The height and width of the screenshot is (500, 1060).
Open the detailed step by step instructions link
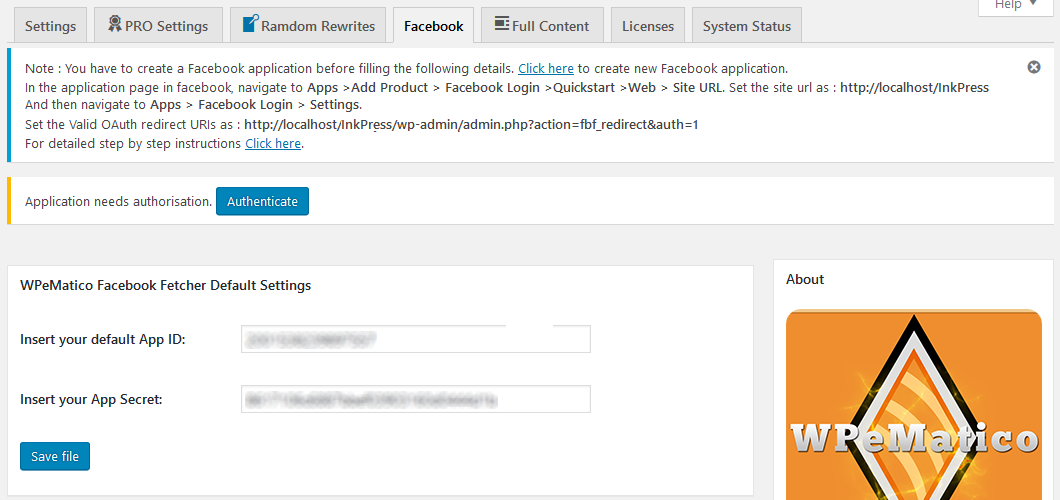(273, 143)
